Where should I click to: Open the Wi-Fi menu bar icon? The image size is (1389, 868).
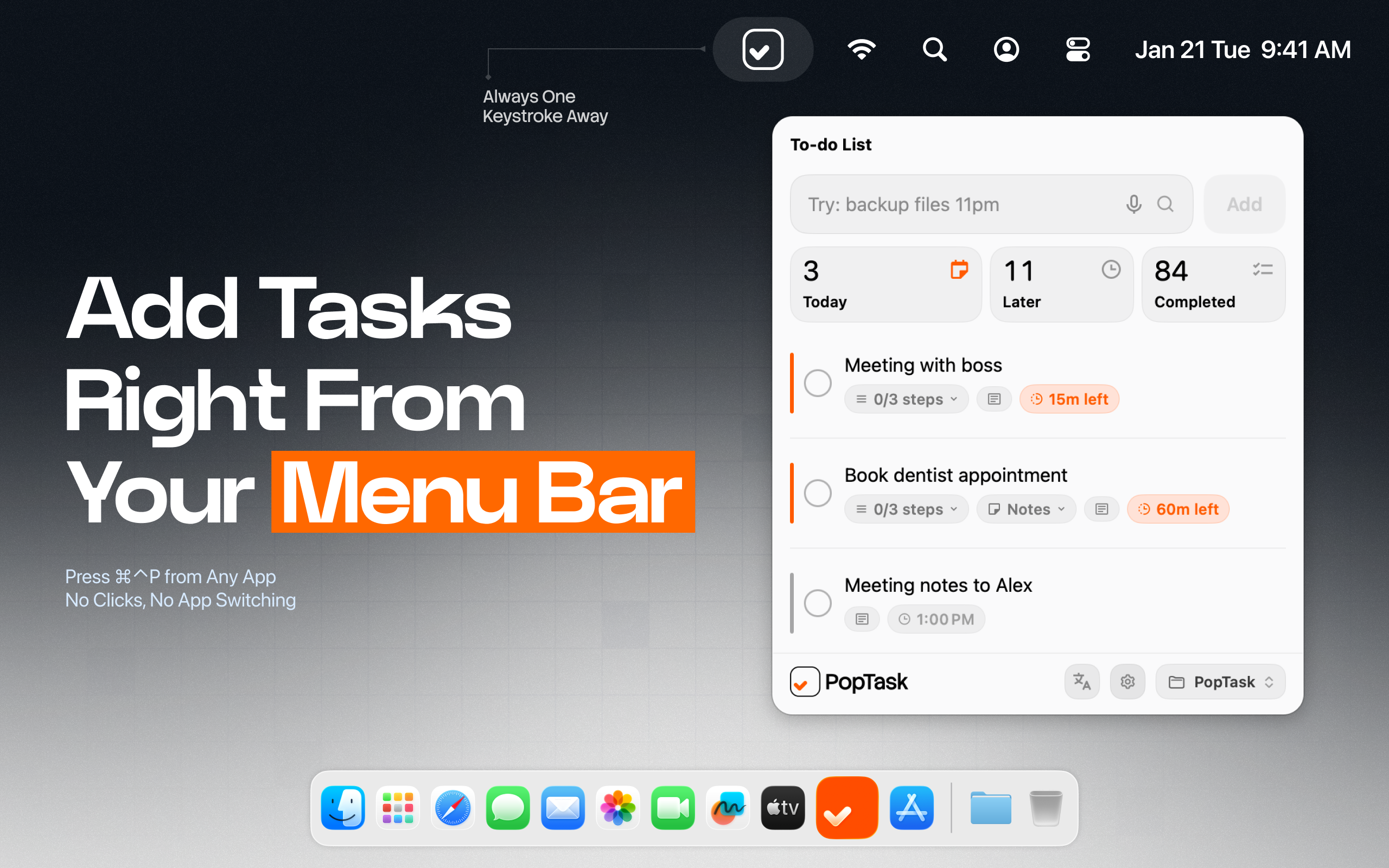pos(862,49)
